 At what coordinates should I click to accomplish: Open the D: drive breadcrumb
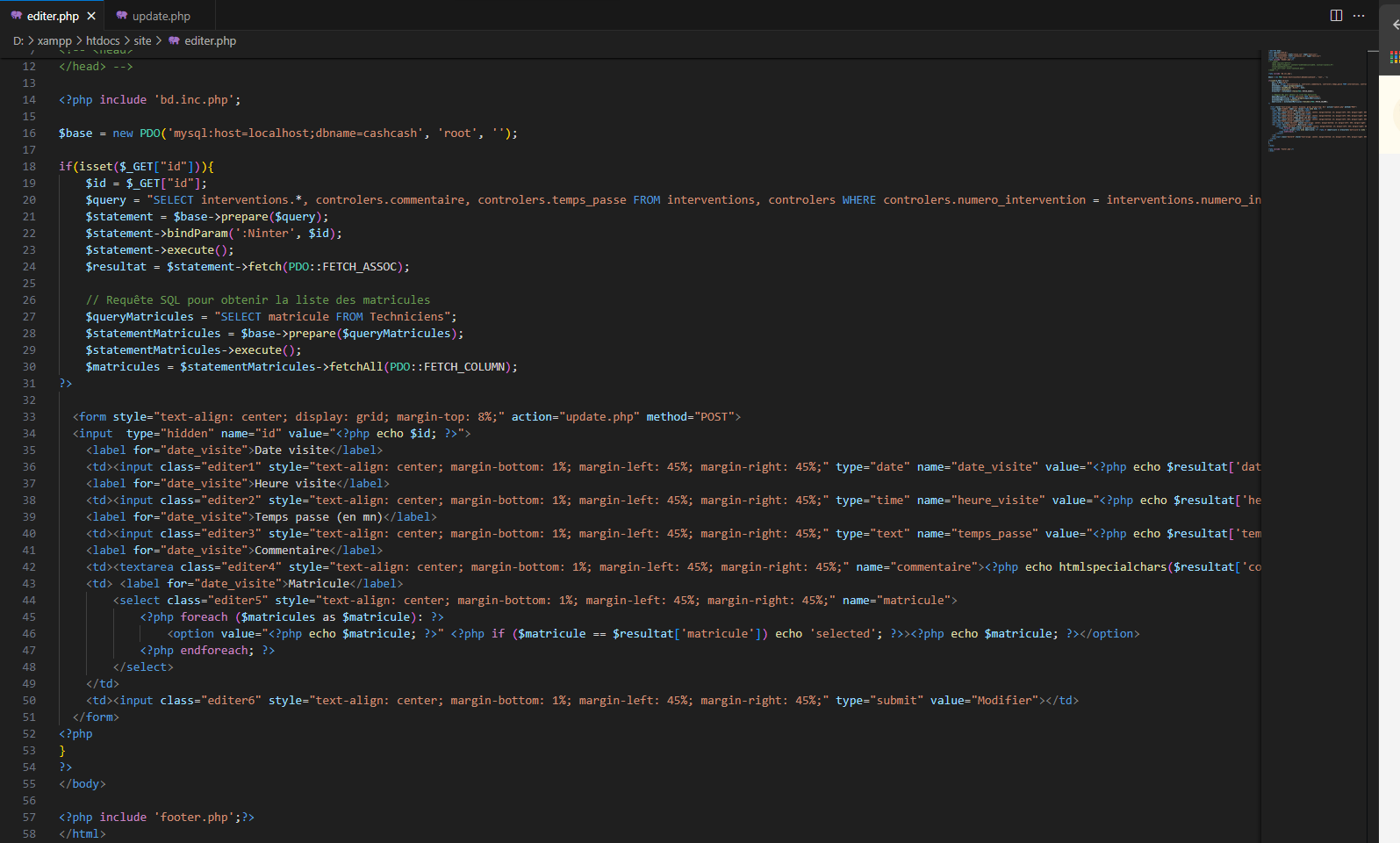coord(18,40)
